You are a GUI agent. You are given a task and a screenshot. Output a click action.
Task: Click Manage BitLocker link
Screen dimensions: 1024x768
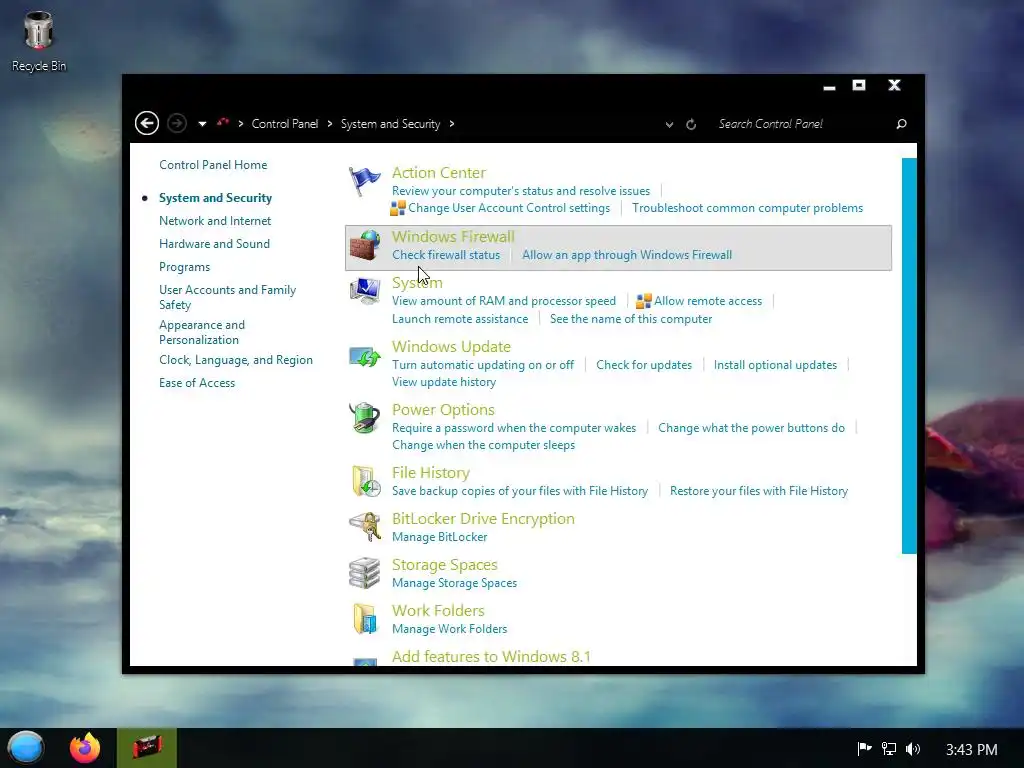440,537
